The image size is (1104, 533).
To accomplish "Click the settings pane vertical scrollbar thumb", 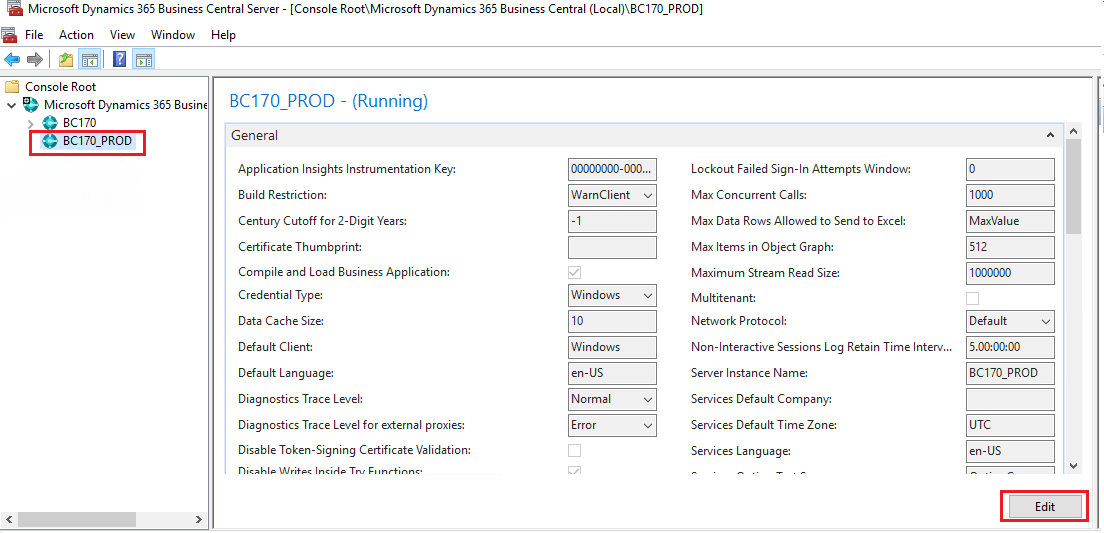I will (x=1074, y=186).
